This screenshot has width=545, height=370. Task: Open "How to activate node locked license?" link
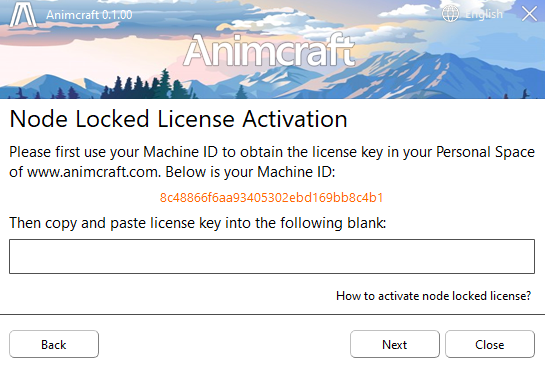433,296
